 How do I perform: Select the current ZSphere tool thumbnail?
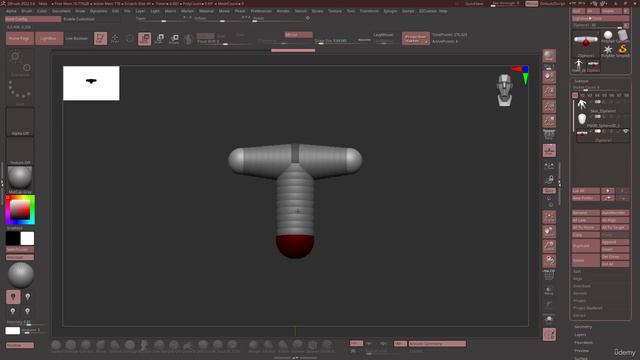pyautogui.click(x=586, y=43)
